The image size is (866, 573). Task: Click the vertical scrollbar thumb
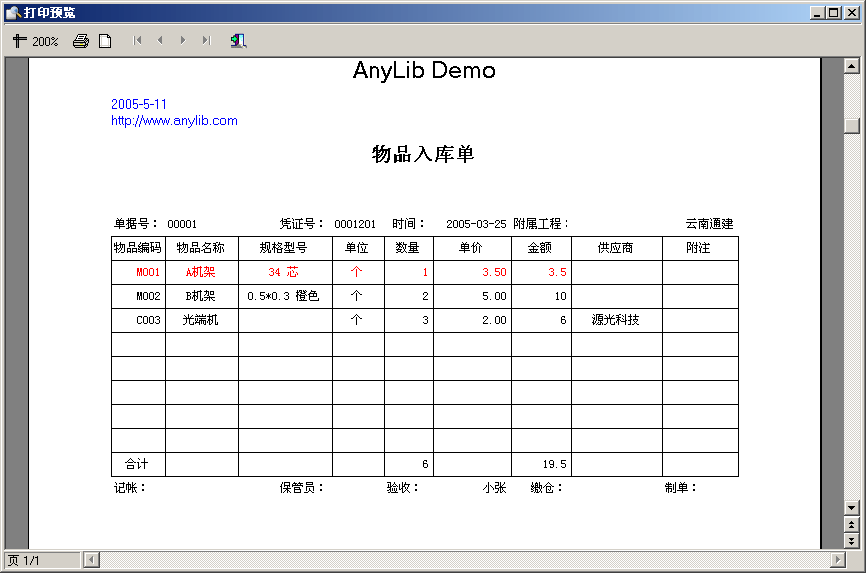click(852, 126)
